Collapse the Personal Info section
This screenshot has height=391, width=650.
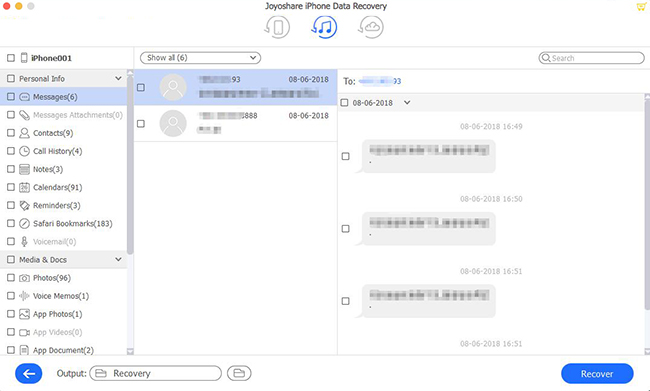click(118, 78)
